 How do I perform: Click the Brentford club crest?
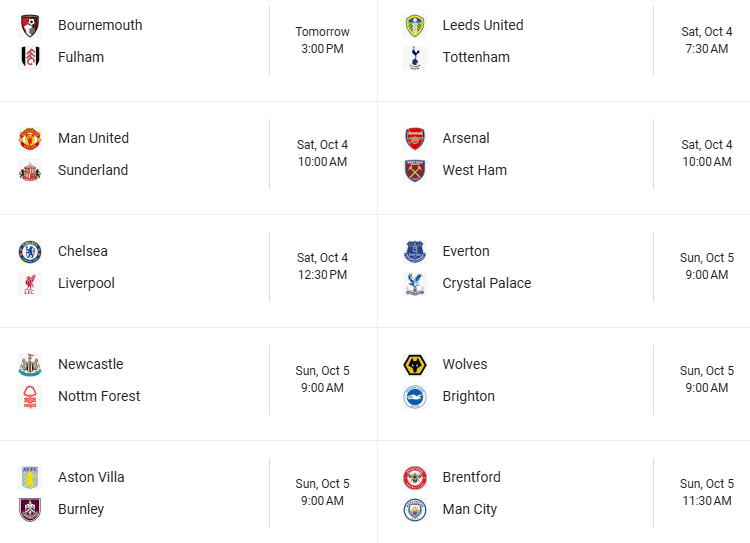pyautogui.click(x=415, y=478)
